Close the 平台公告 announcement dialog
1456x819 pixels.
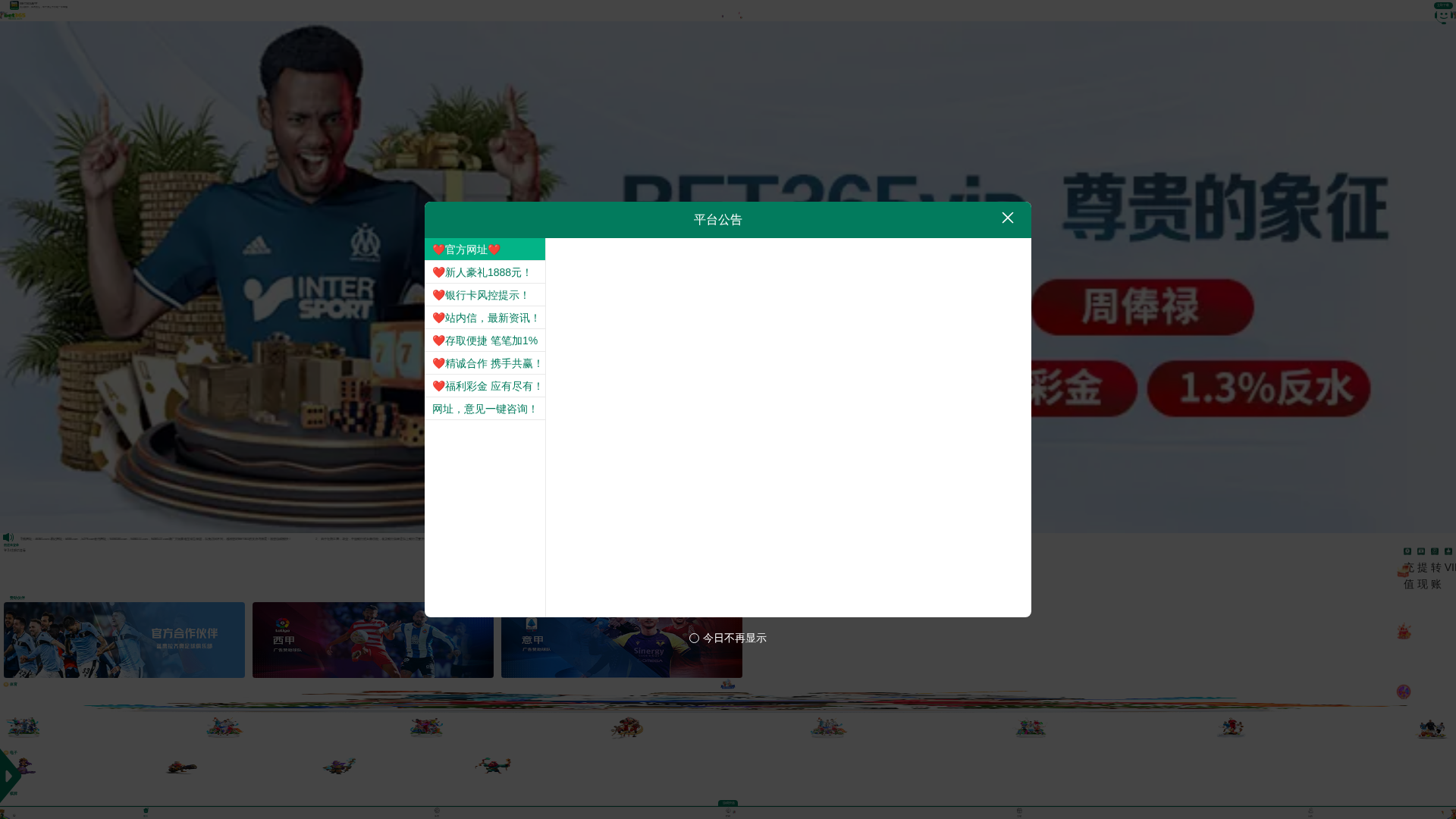(x=1007, y=218)
